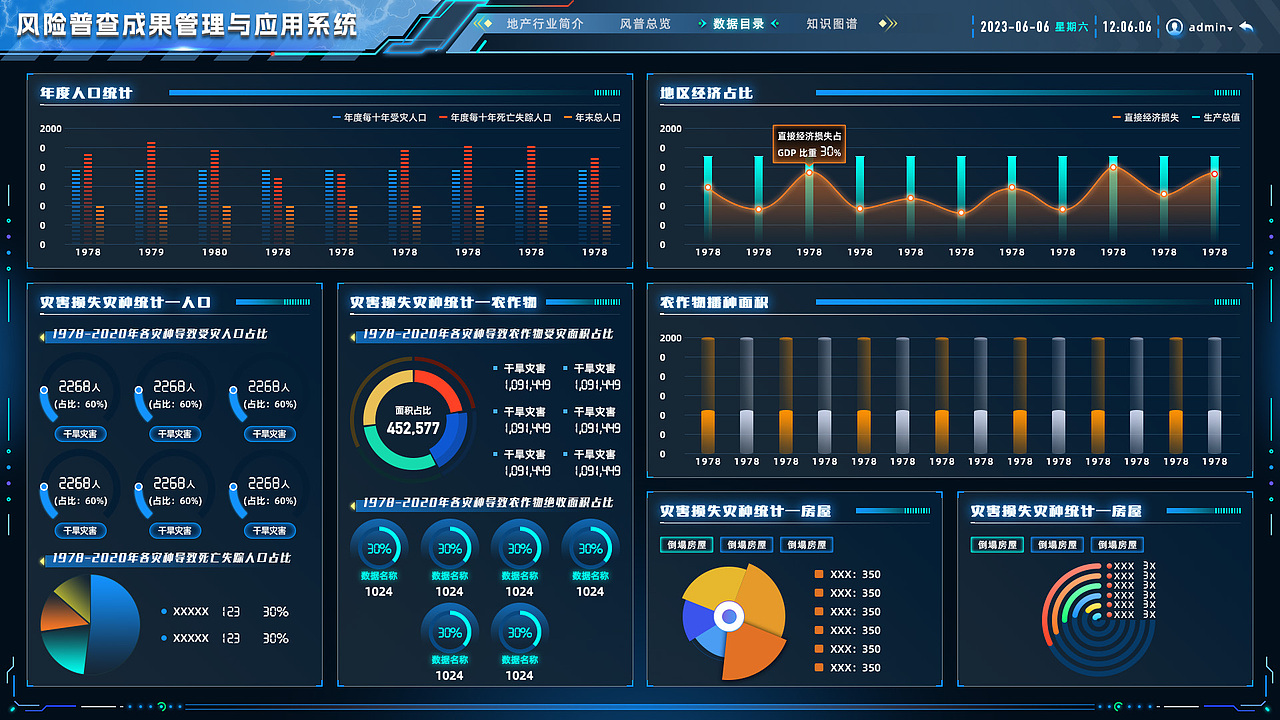
Task: Open the 知识图谱 menu item
Action: click(833, 23)
